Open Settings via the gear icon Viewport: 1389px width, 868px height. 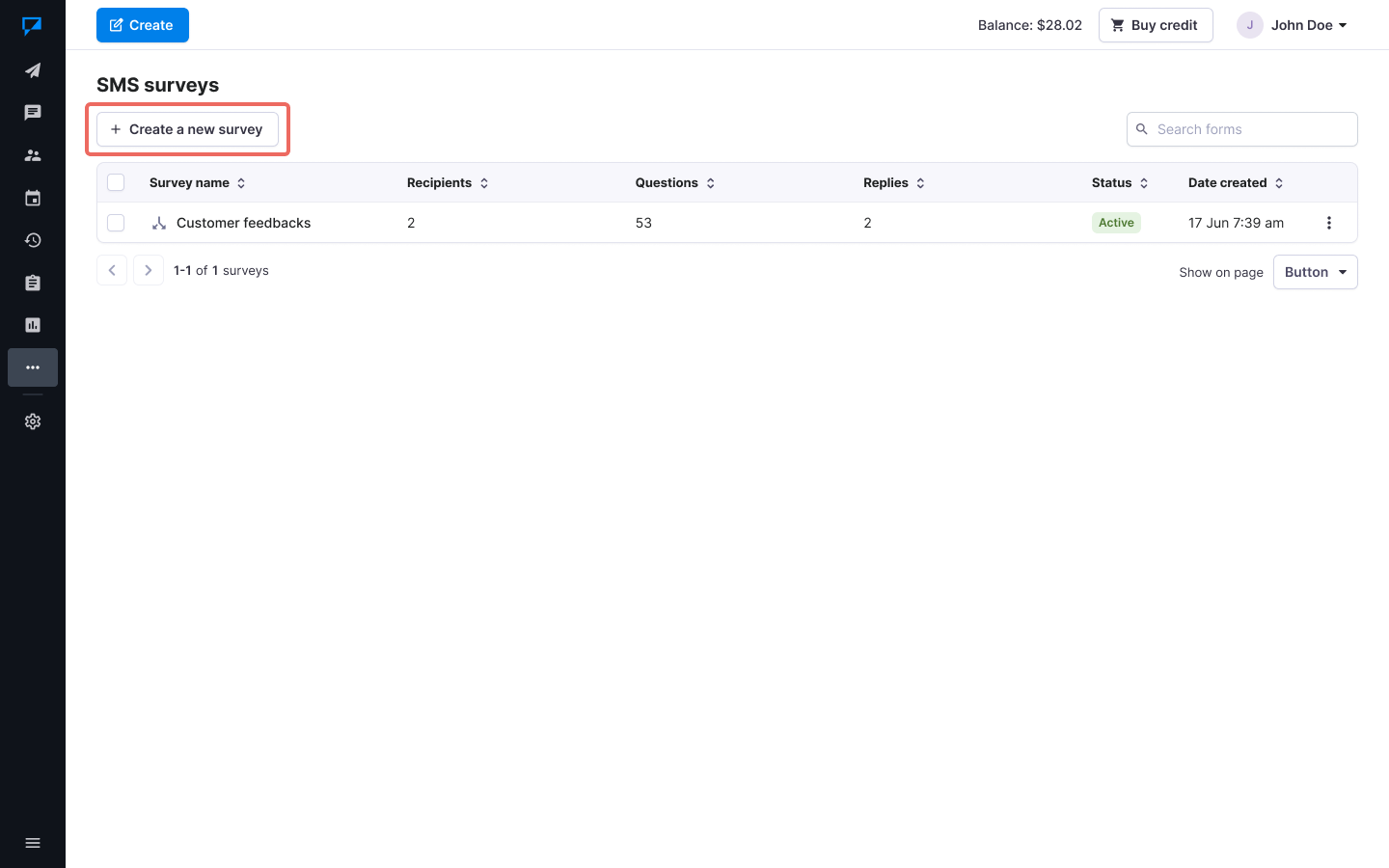pos(33,421)
